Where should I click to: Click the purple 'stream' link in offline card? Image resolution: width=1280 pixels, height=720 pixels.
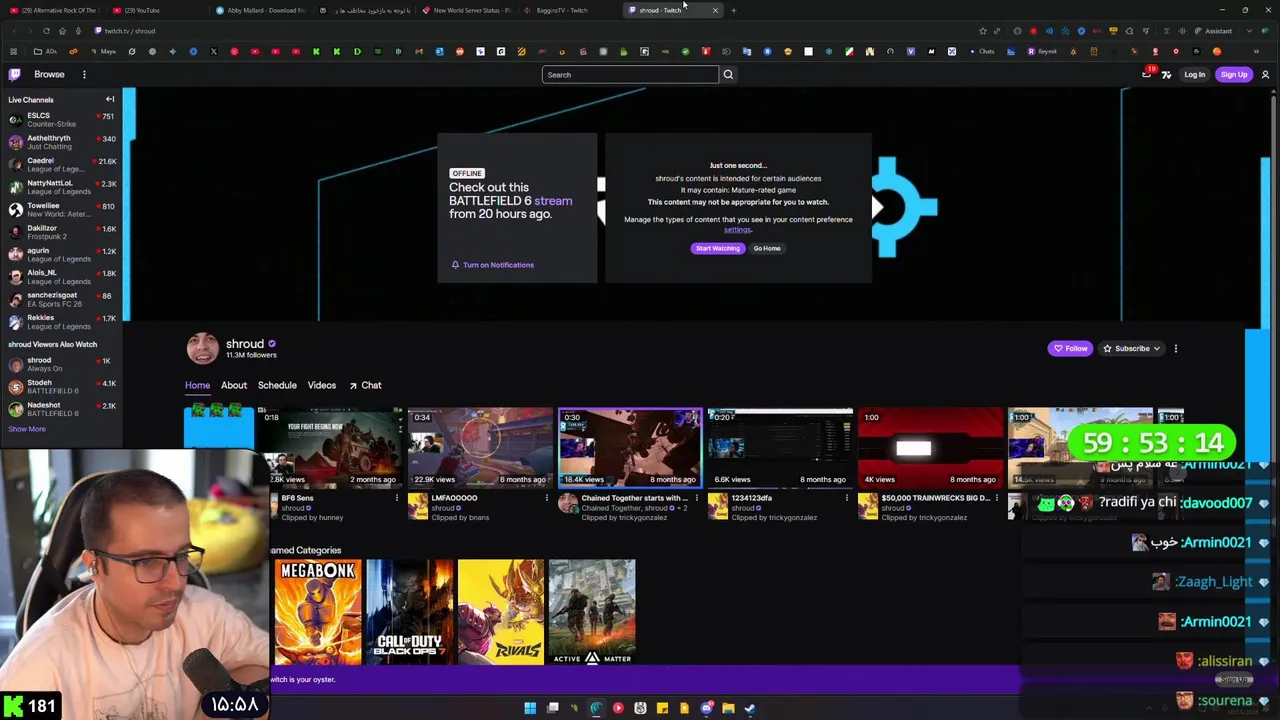553,201
